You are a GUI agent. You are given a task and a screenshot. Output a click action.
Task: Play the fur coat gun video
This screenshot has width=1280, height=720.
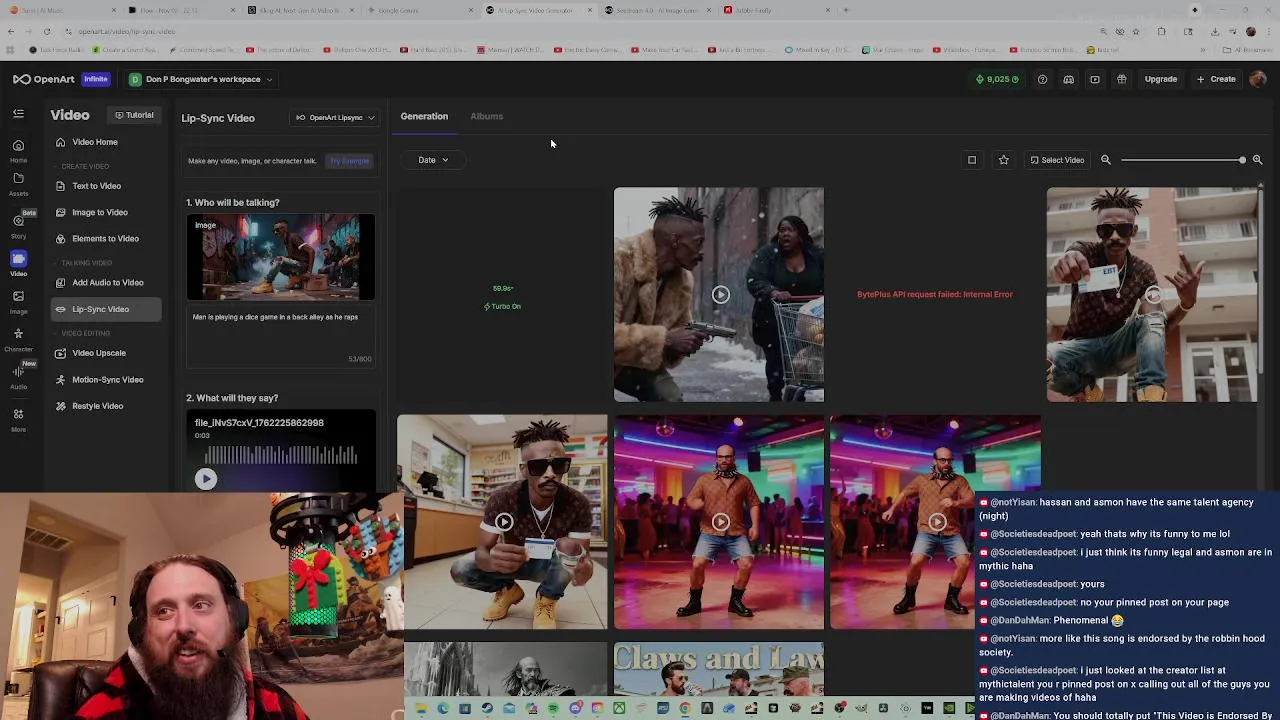(x=719, y=294)
